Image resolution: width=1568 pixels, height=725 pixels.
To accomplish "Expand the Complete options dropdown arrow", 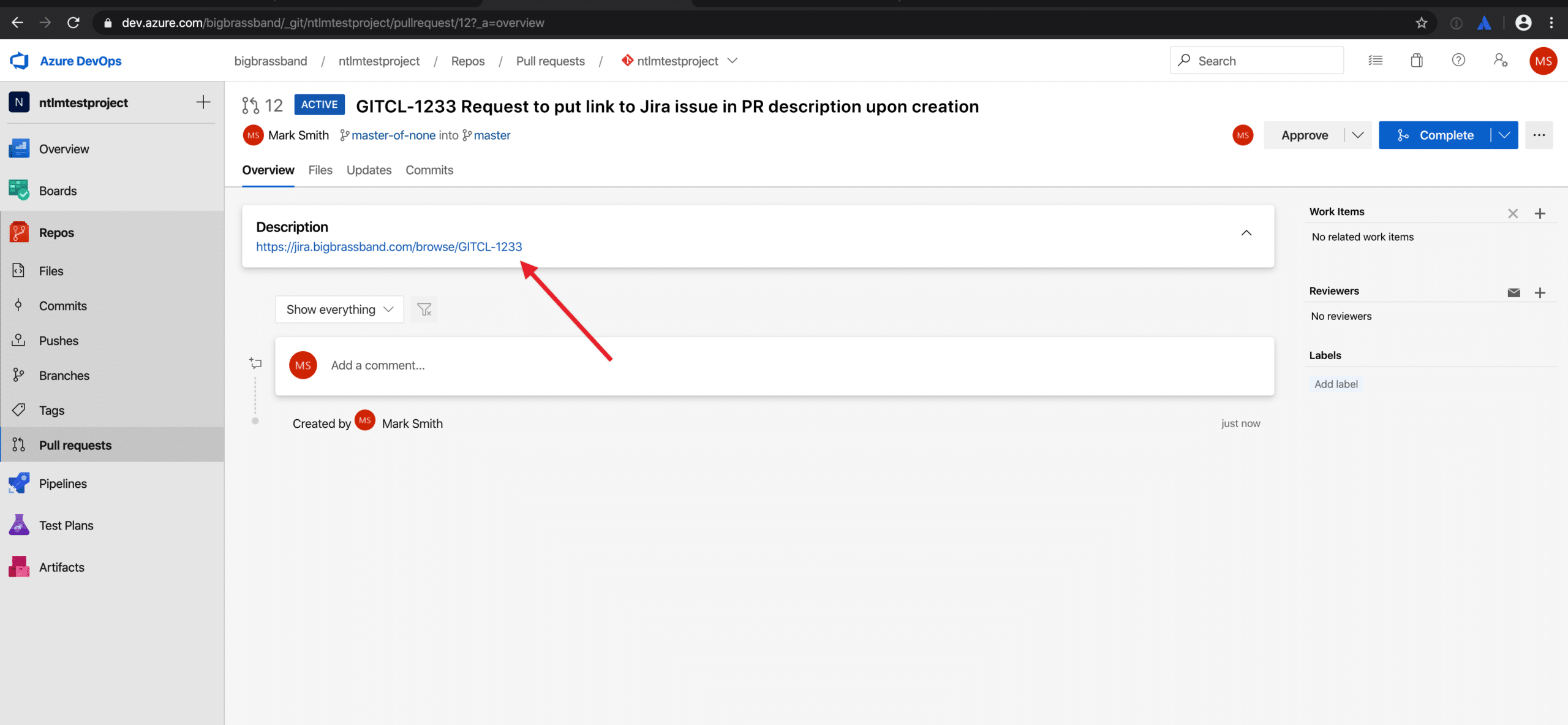I will pyautogui.click(x=1504, y=135).
